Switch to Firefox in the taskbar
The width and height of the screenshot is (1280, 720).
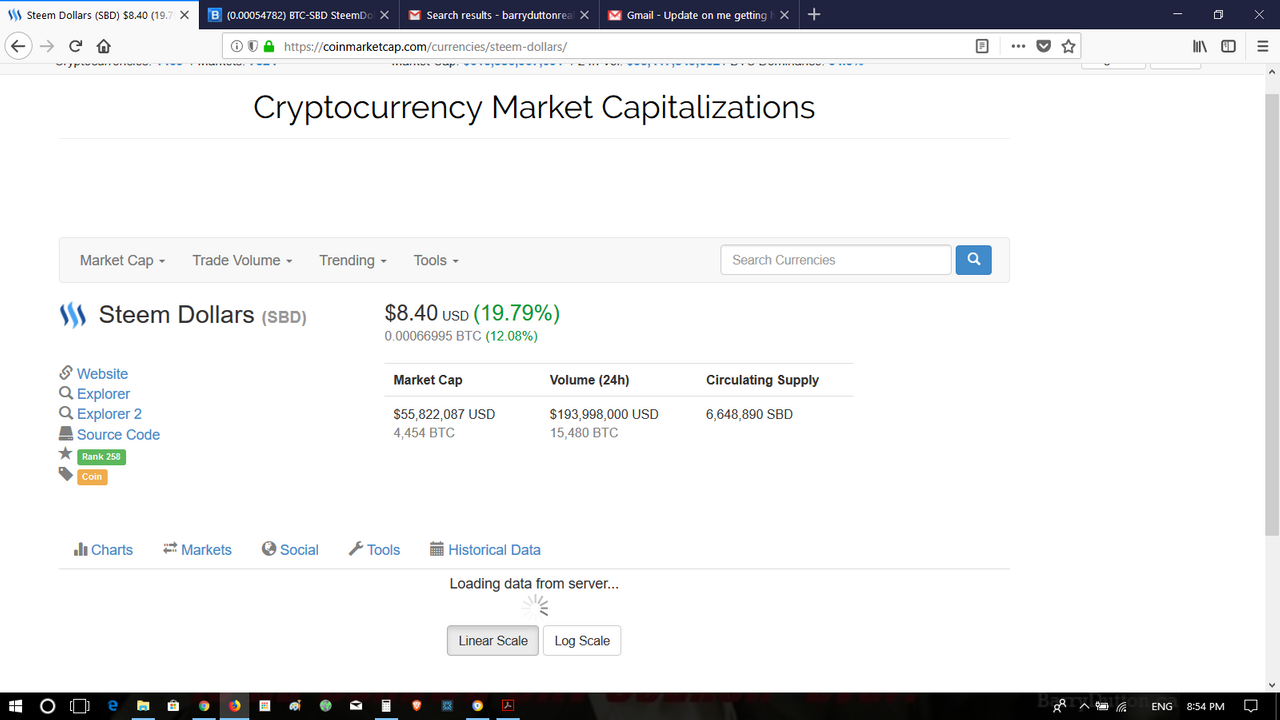(x=234, y=706)
